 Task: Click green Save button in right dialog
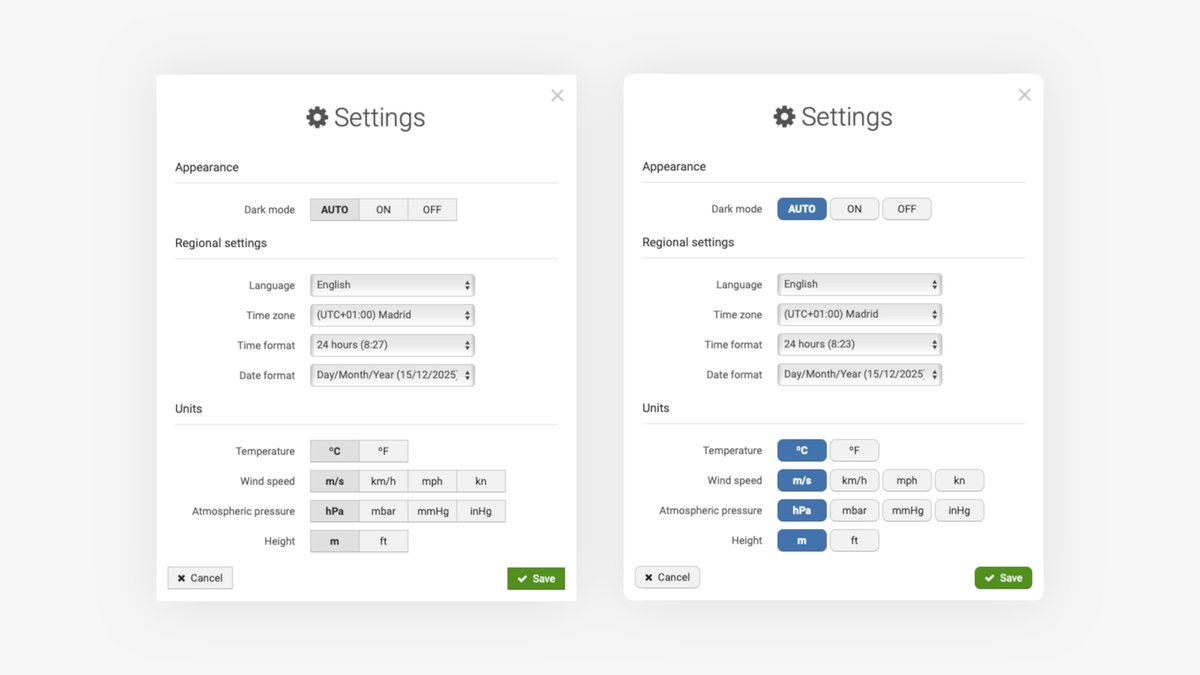[x=1003, y=578]
